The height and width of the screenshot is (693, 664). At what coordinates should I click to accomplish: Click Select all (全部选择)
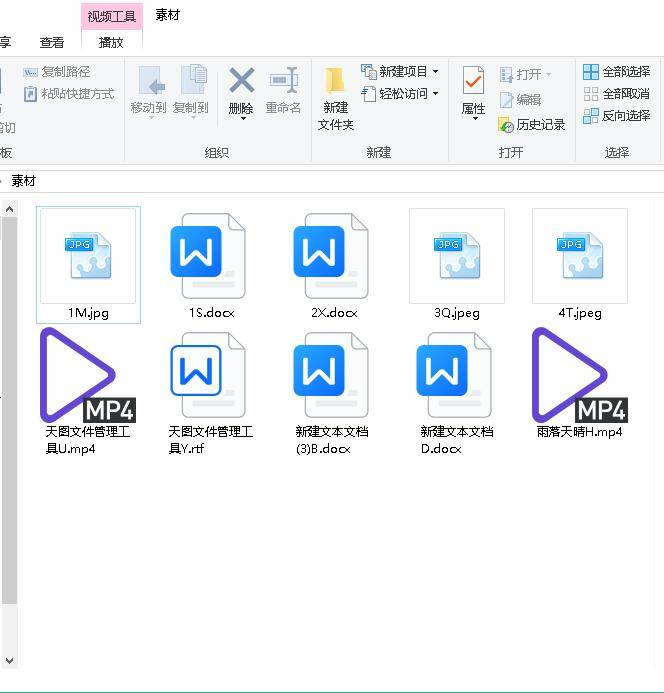(616, 72)
